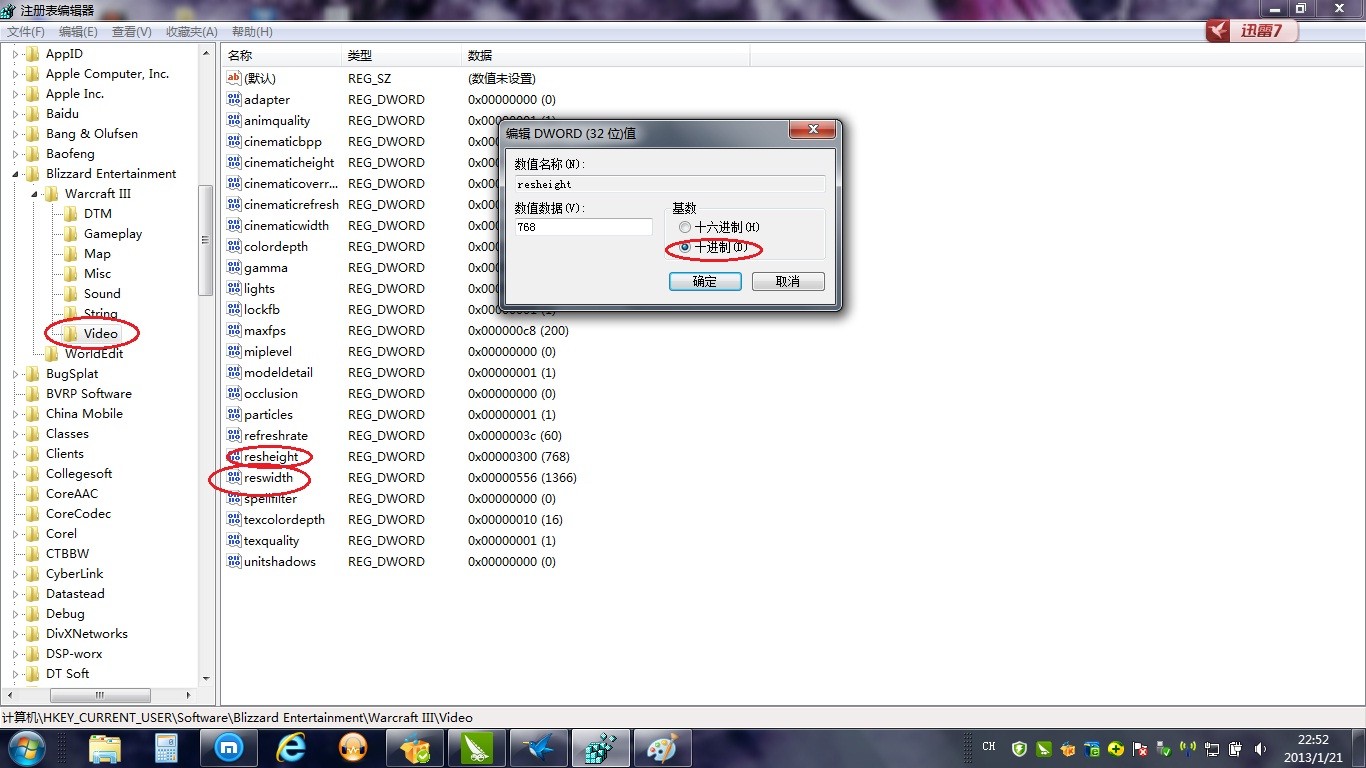Viewport: 1366px width, 768px height.
Task: Select the Misc tree item
Action: pos(97,273)
